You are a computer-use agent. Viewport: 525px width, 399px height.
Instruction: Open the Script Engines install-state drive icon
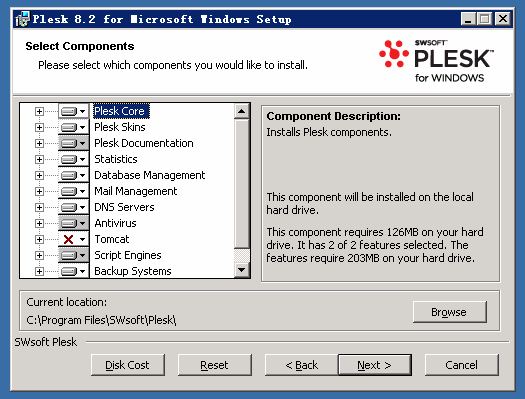pyautogui.click(x=74, y=255)
